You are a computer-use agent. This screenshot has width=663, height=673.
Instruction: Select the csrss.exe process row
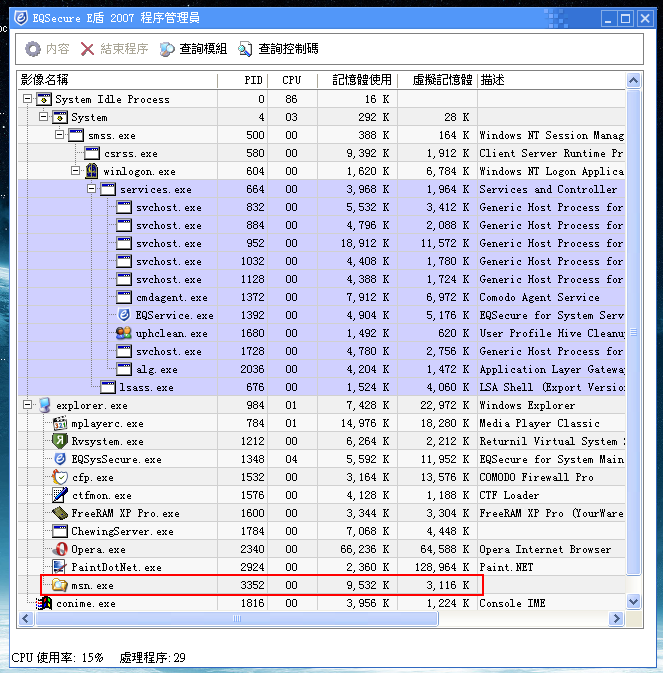[322, 153]
